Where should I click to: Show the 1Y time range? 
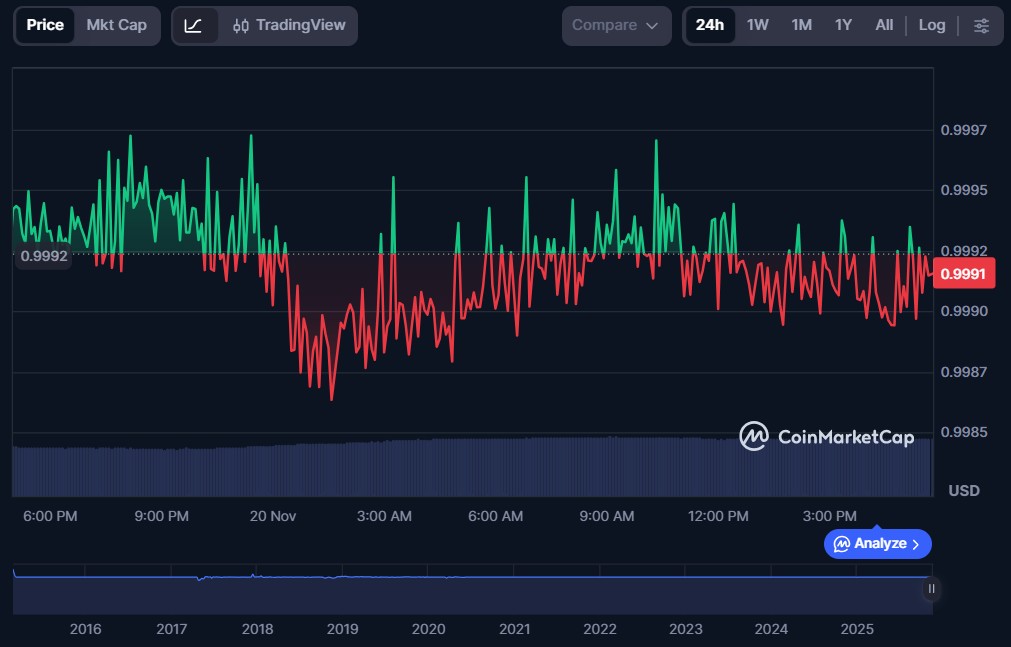(x=843, y=25)
